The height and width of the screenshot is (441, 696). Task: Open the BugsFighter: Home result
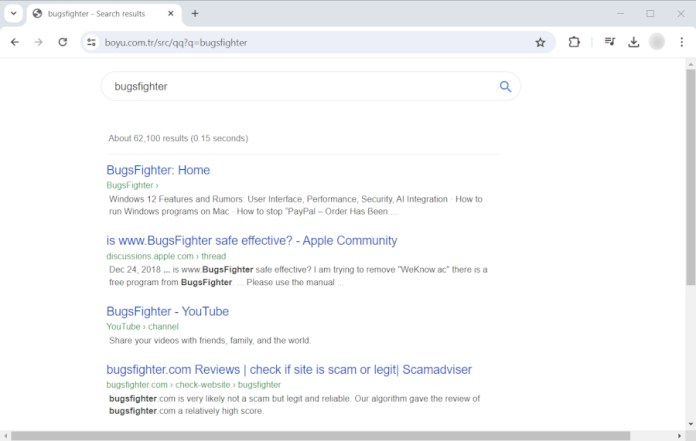158,170
